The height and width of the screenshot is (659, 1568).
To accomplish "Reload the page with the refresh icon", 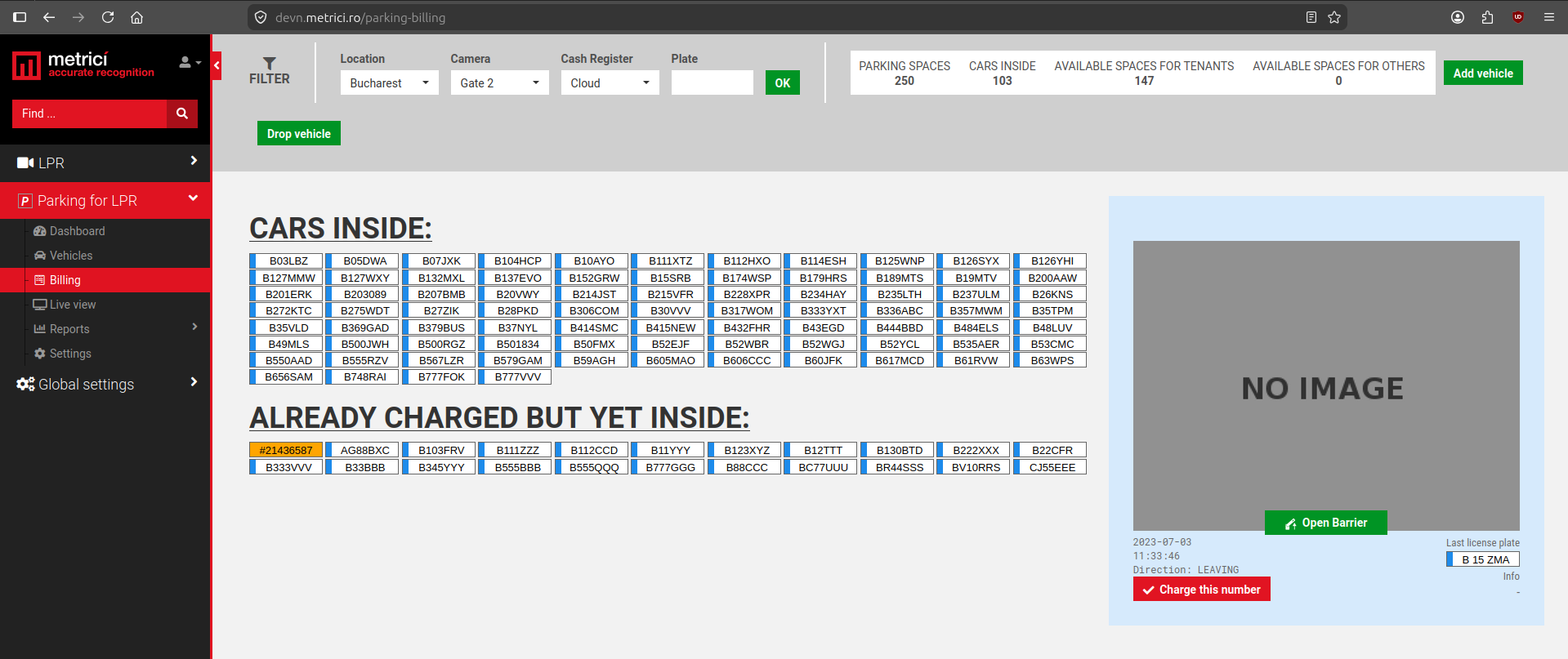I will pyautogui.click(x=108, y=17).
